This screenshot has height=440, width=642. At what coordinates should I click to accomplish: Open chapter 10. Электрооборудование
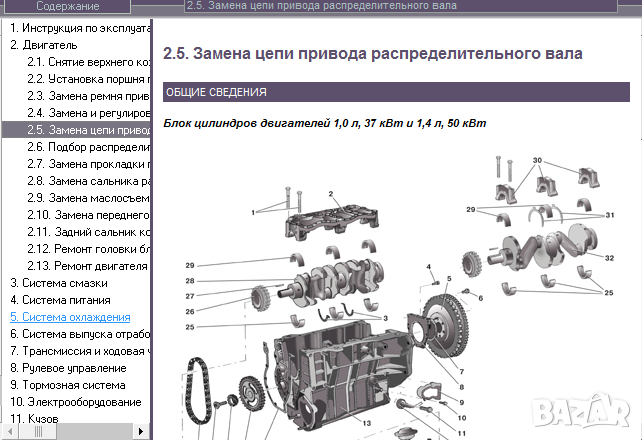coord(76,402)
